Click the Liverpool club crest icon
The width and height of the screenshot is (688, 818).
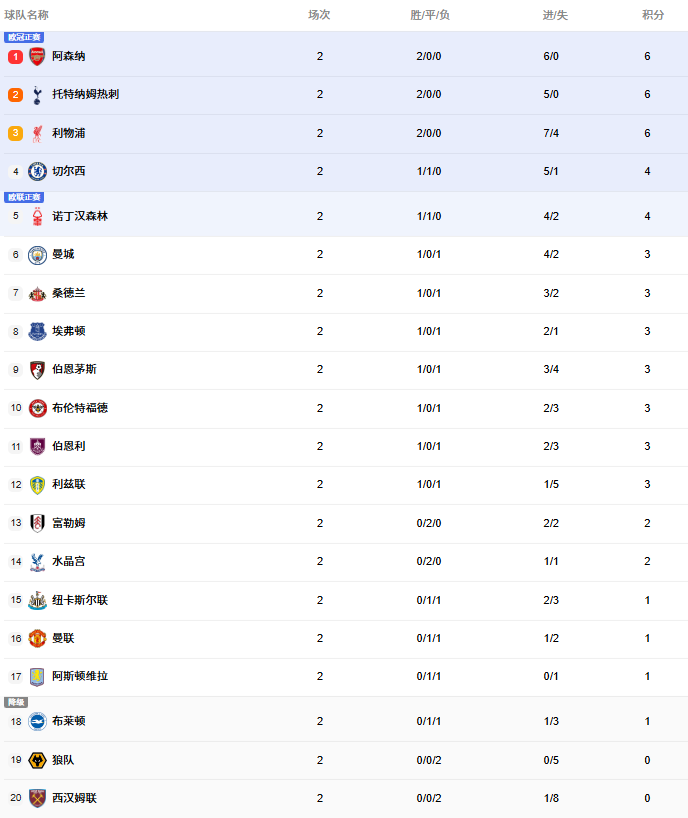37,133
